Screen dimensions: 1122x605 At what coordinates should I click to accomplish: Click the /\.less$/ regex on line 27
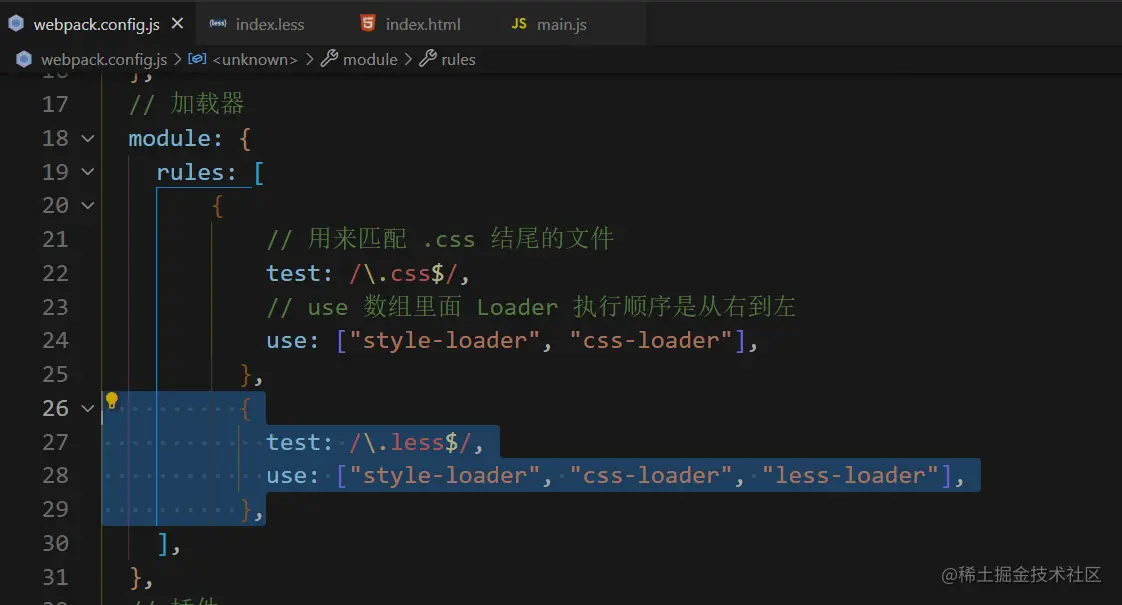point(410,442)
